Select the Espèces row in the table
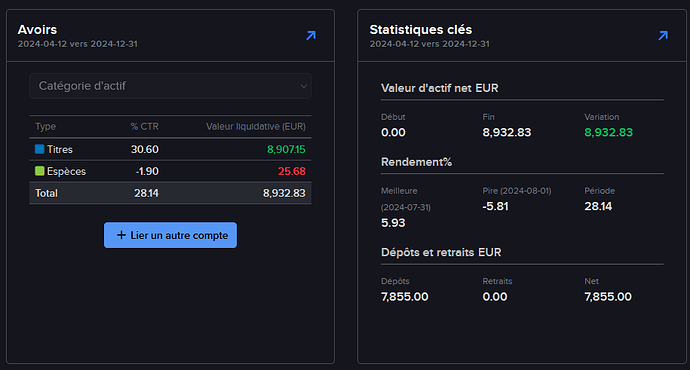Screen dimensions: 690x370 click(170, 171)
